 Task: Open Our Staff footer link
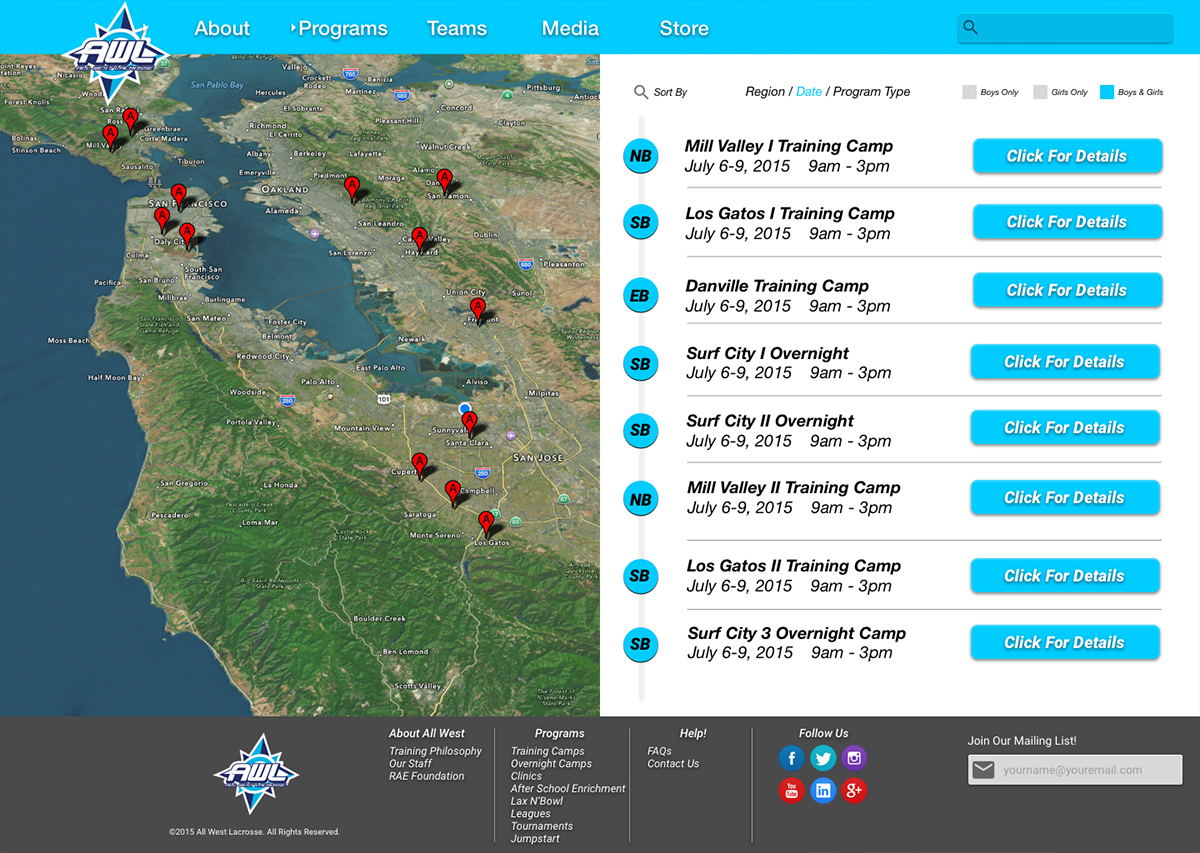pos(411,764)
